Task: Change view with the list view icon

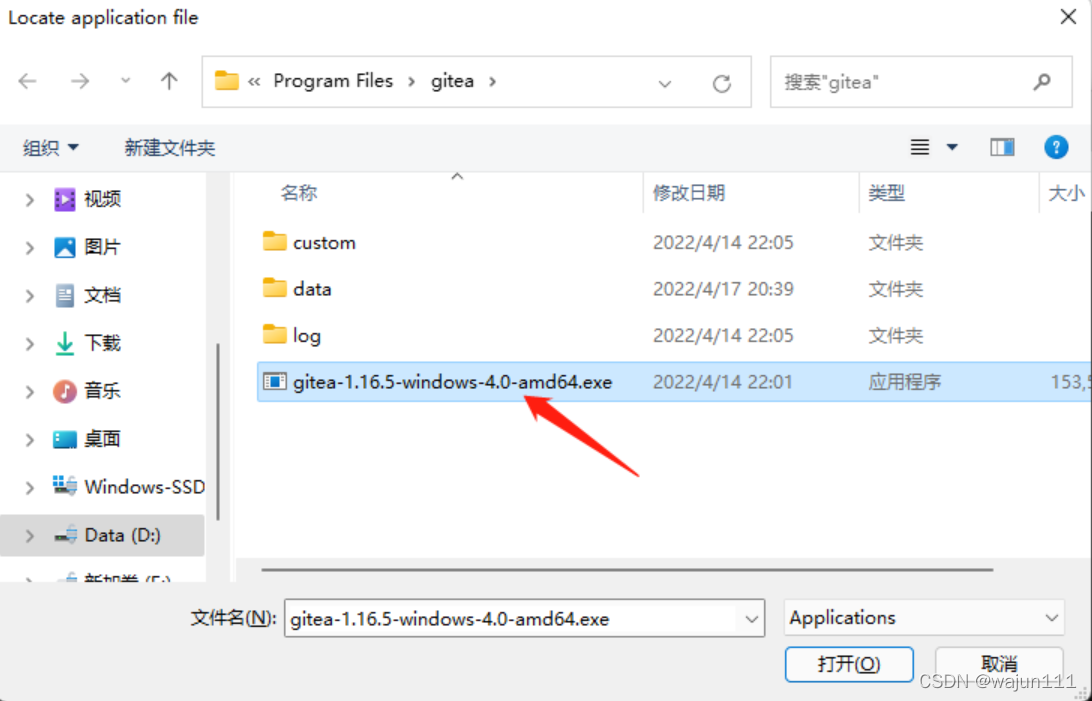Action: coord(920,147)
